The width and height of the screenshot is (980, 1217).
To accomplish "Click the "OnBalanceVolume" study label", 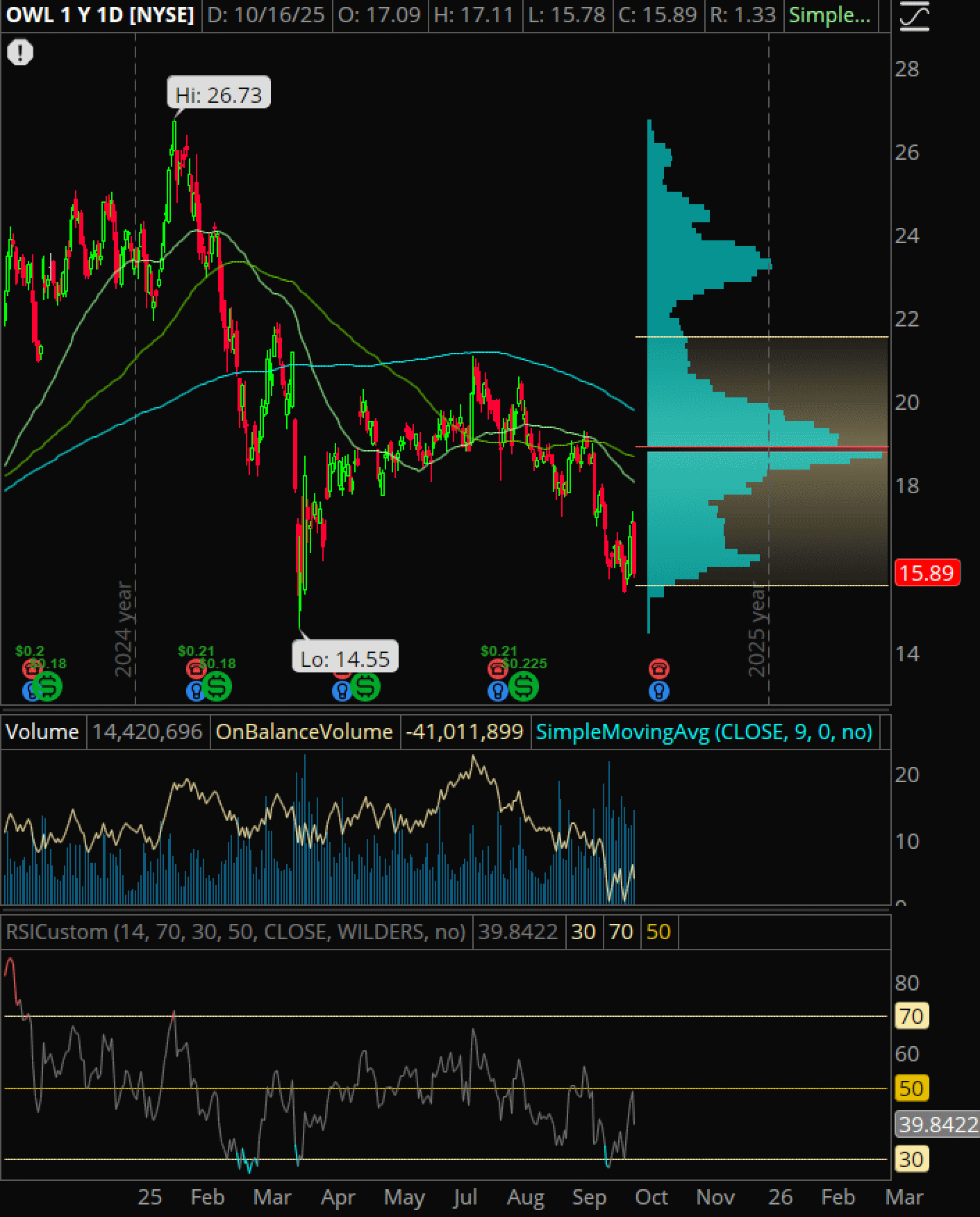I will (304, 731).
